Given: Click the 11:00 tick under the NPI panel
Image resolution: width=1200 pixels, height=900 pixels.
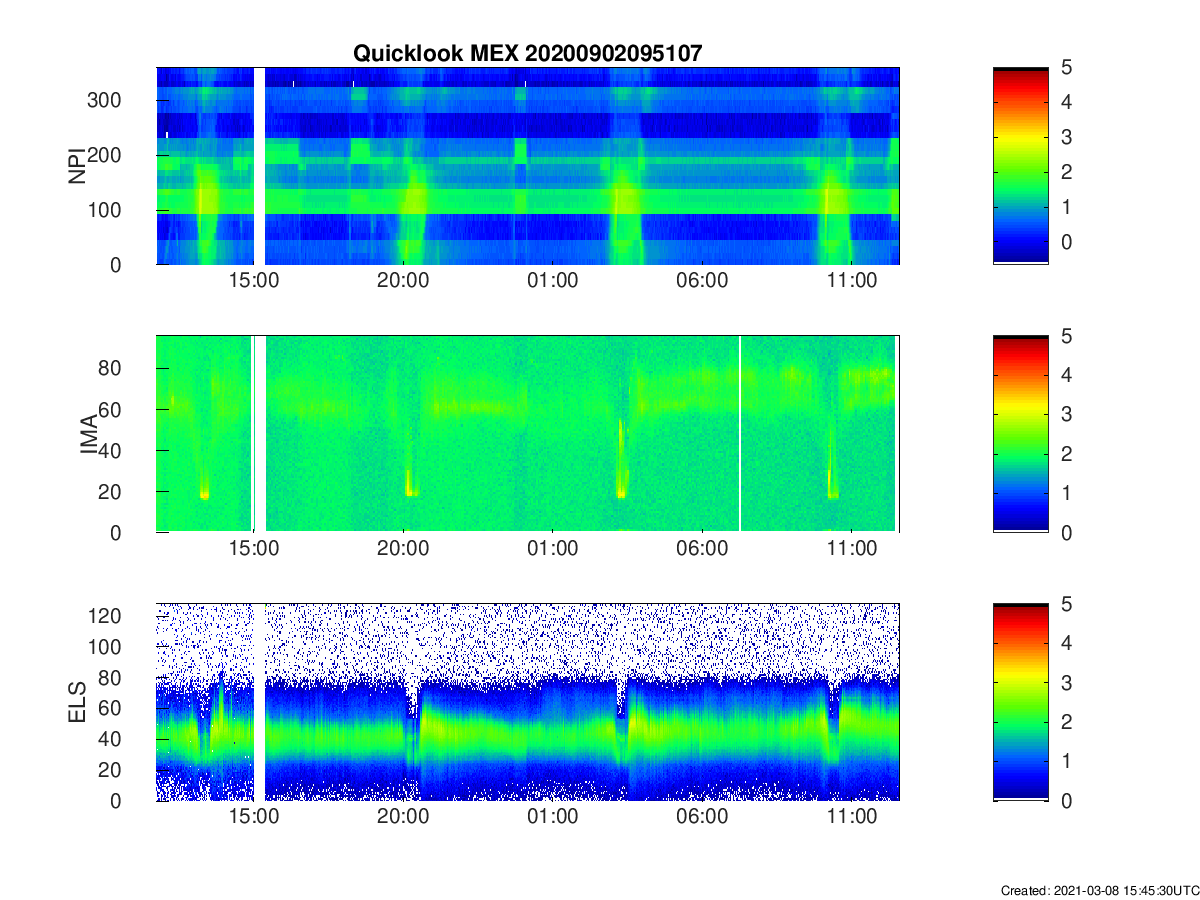Looking at the screenshot, I should click(851, 282).
